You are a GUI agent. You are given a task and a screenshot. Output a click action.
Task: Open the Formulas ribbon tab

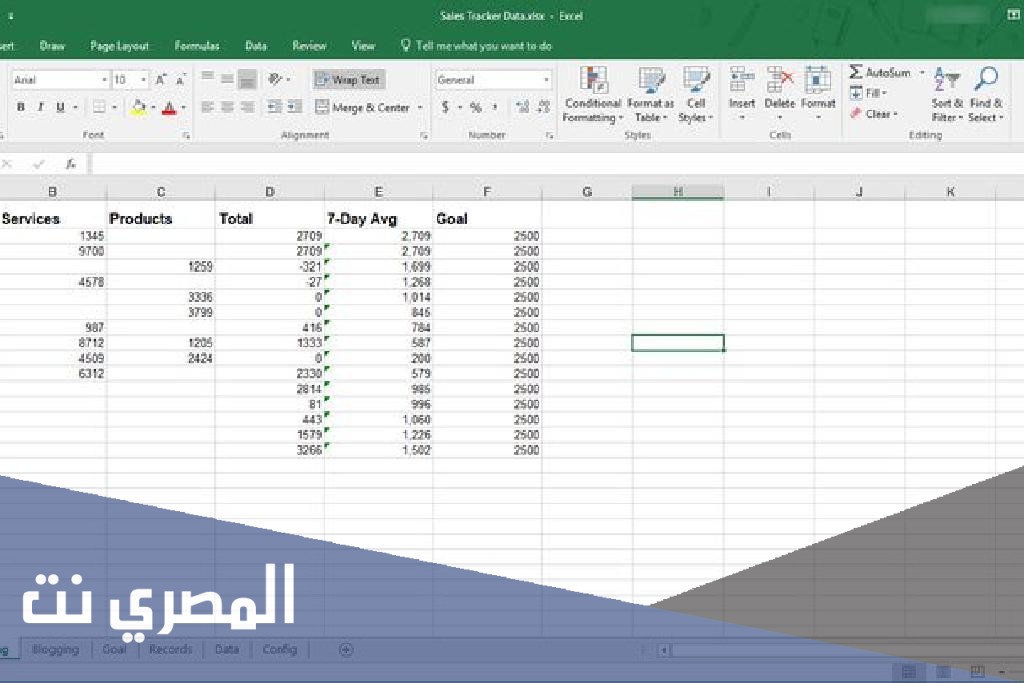[x=197, y=46]
